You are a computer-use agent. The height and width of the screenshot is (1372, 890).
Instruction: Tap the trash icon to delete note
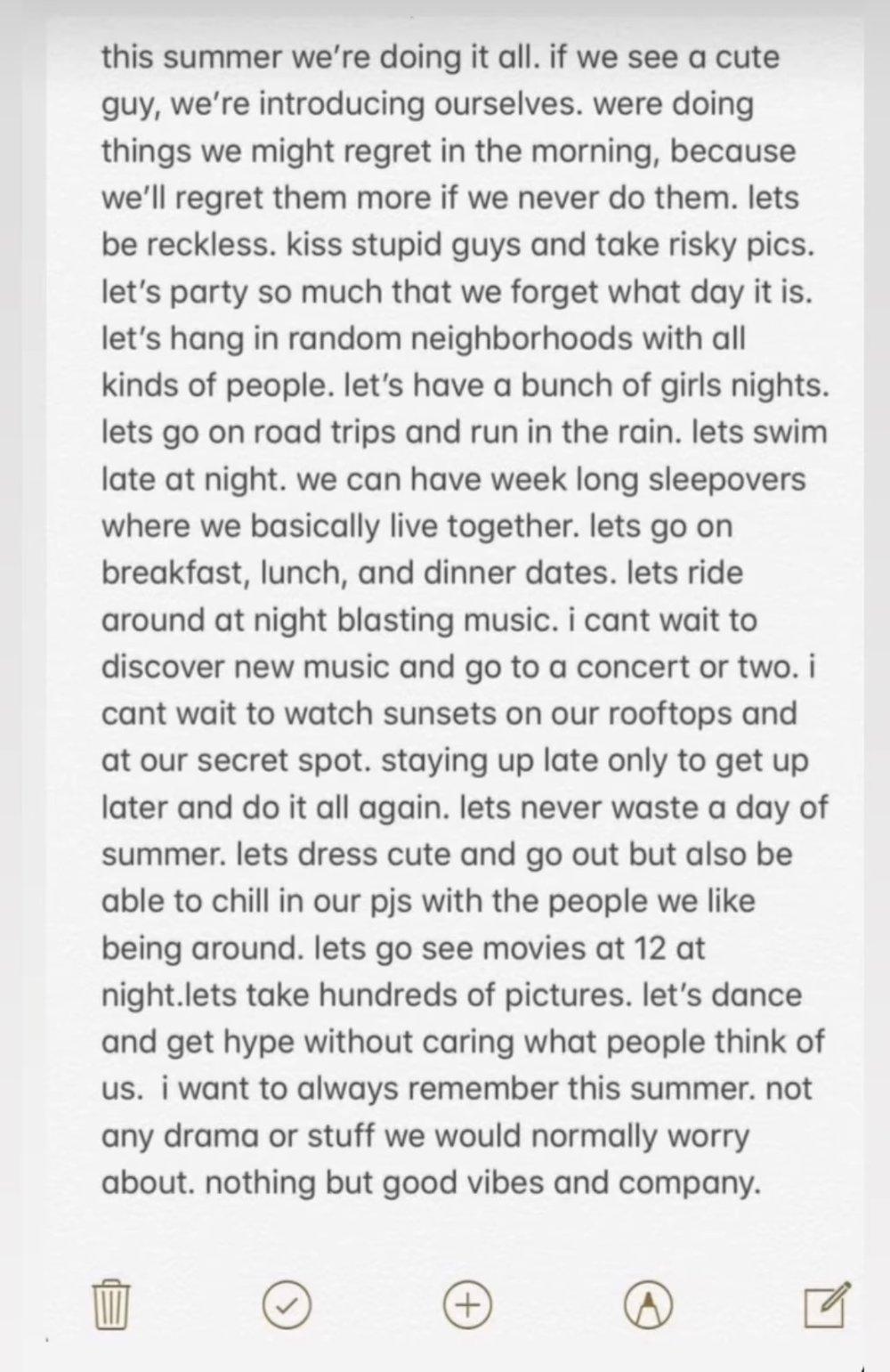(x=112, y=1305)
